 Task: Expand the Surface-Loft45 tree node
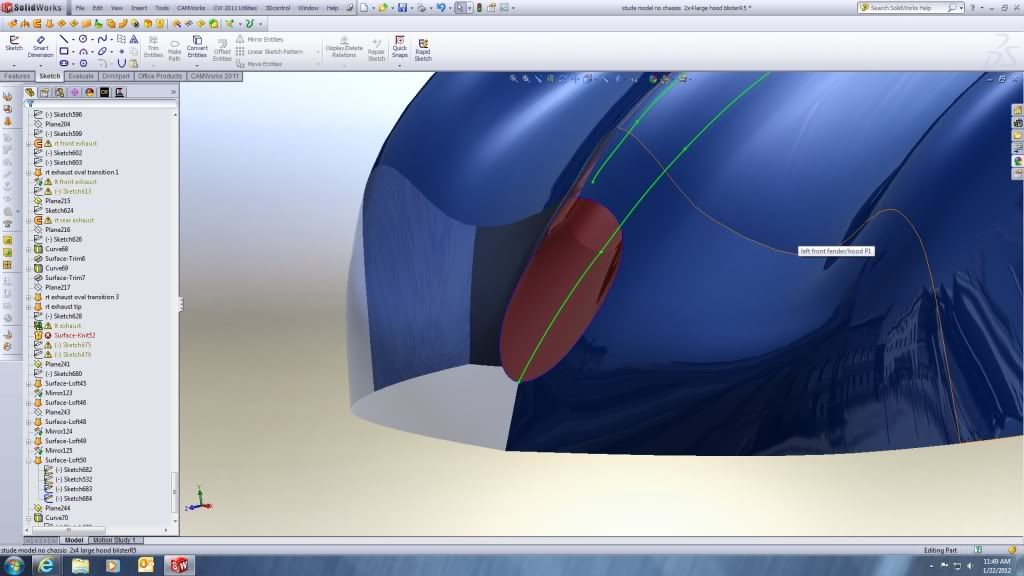pos(29,383)
